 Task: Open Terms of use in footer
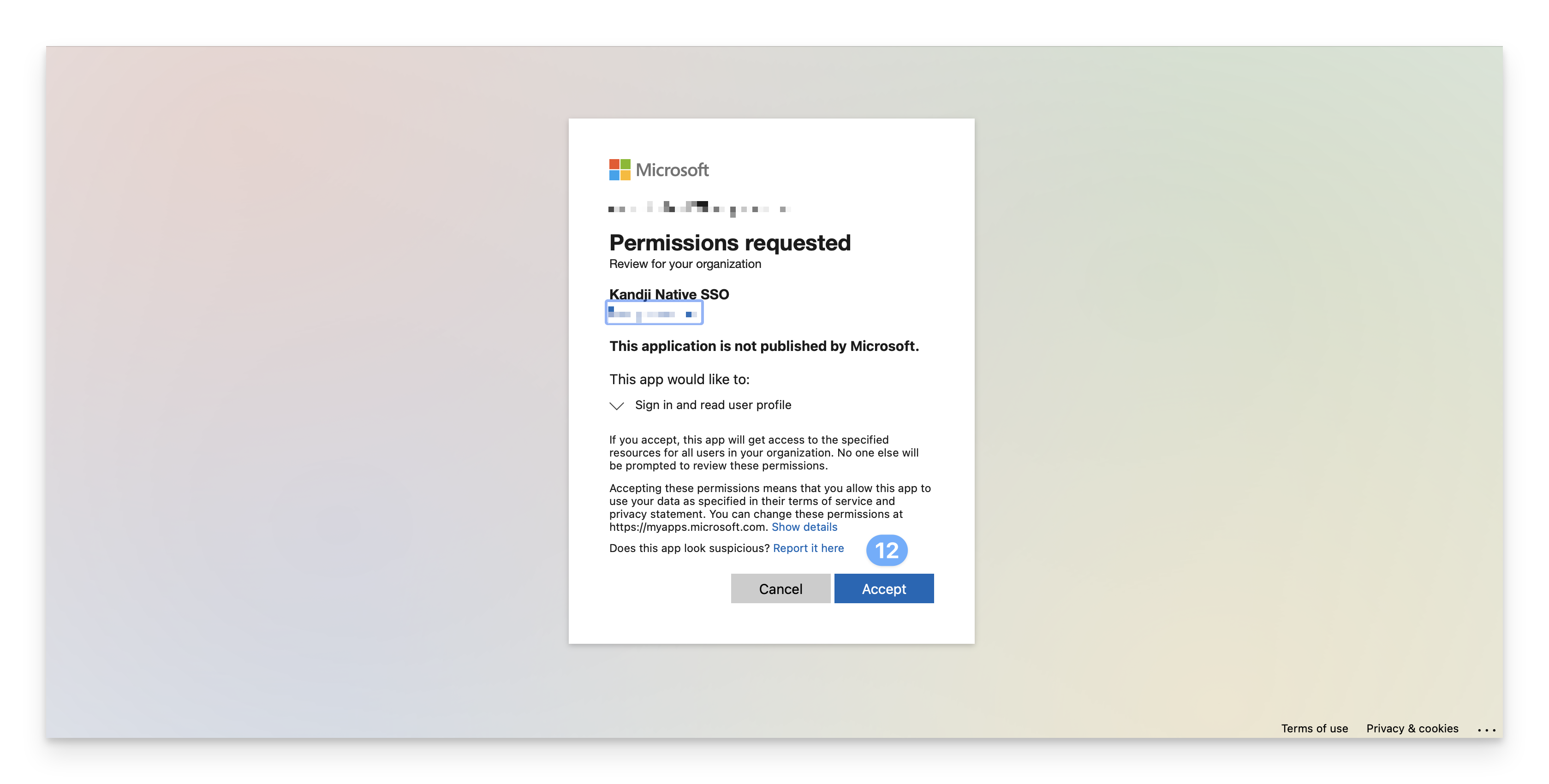[x=1315, y=728]
